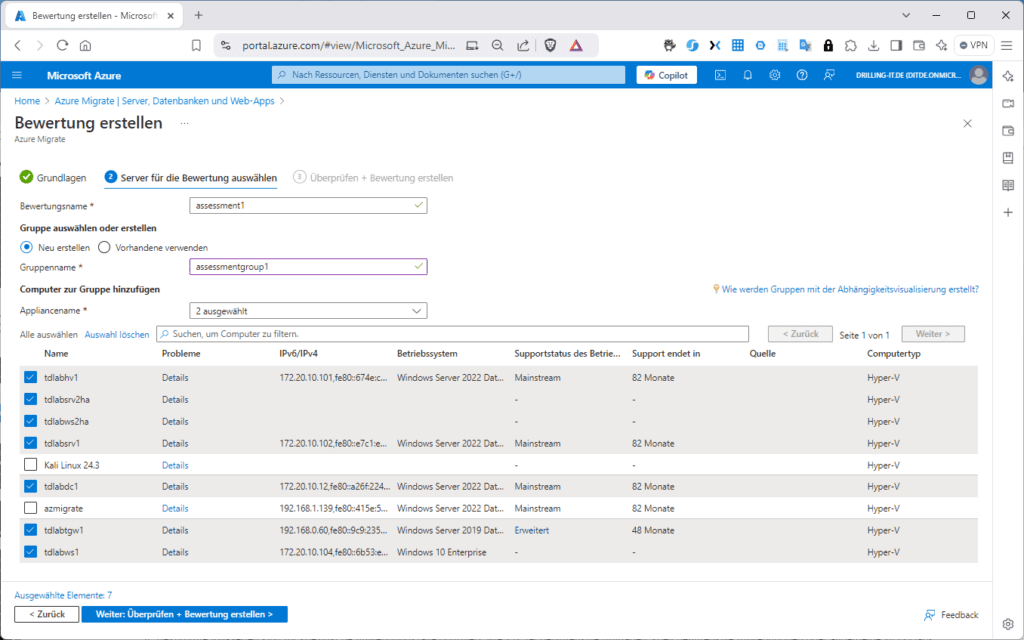Image resolution: width=1024 pixels, height=640 pixels.
Task: Click the VPN button in browser toolbar
Action: (973, 45)
